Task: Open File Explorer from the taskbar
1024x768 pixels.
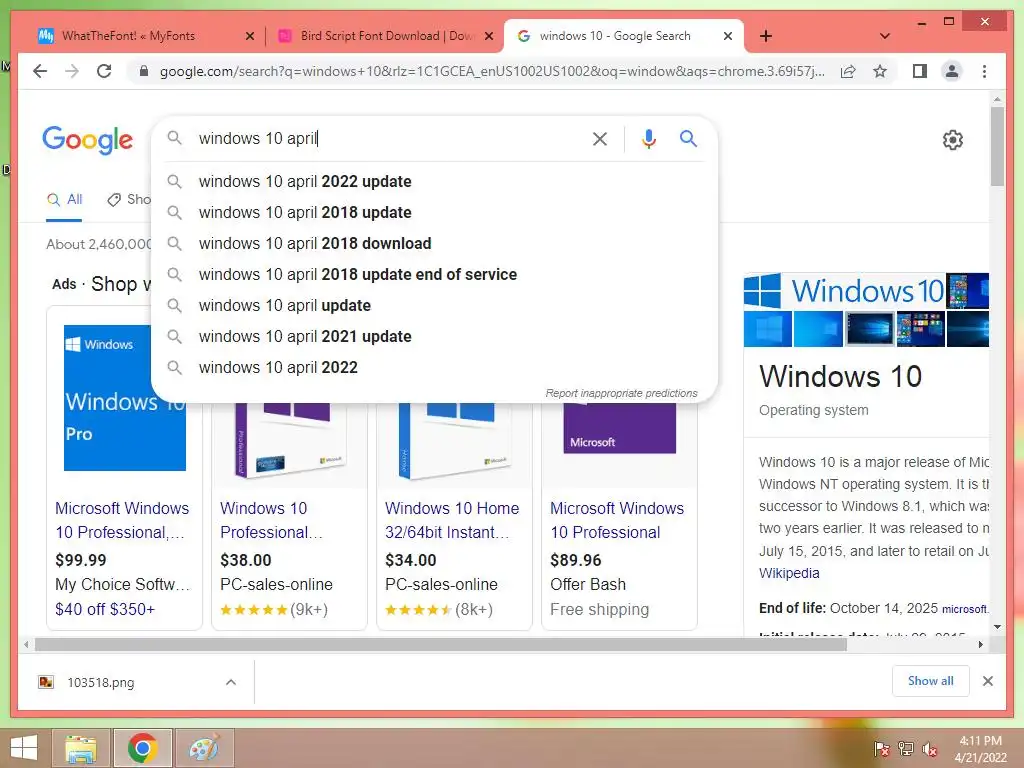Action: click(x=81, y=748)
